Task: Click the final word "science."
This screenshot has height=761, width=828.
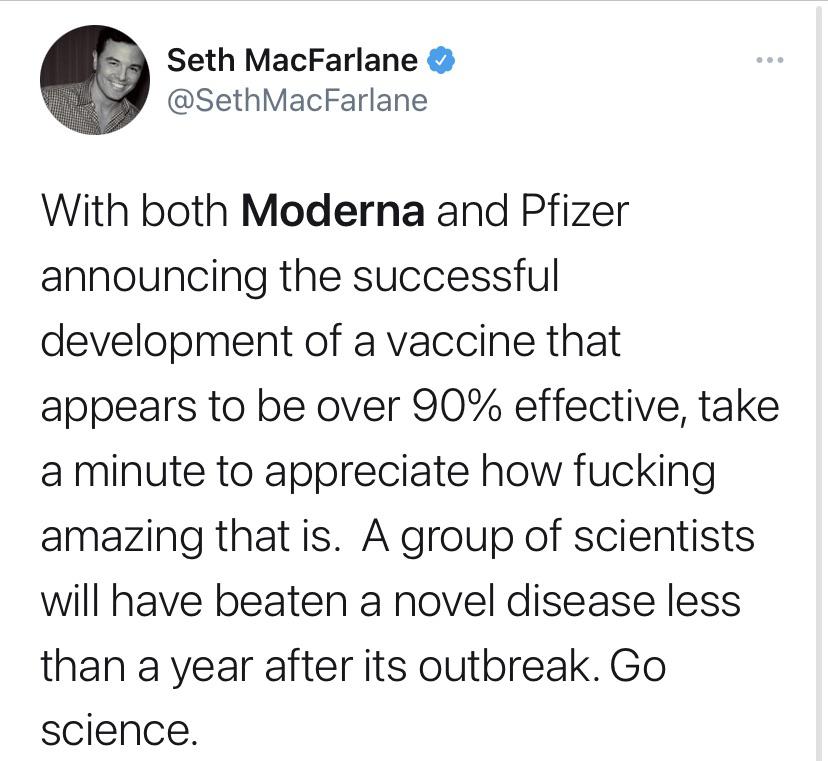Action: [114, 730]
